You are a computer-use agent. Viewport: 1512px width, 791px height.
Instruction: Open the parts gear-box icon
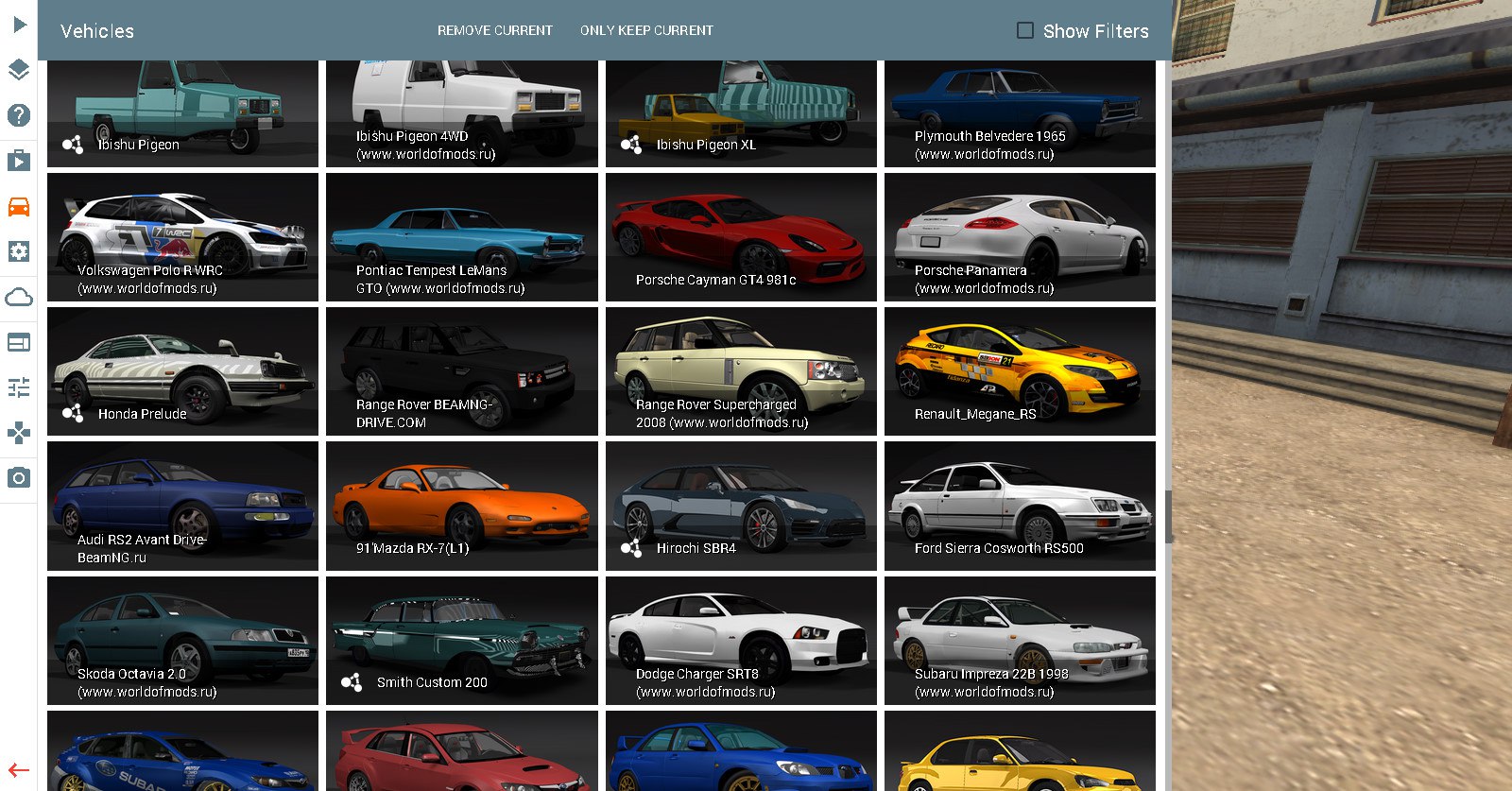(x=19, y=251)
